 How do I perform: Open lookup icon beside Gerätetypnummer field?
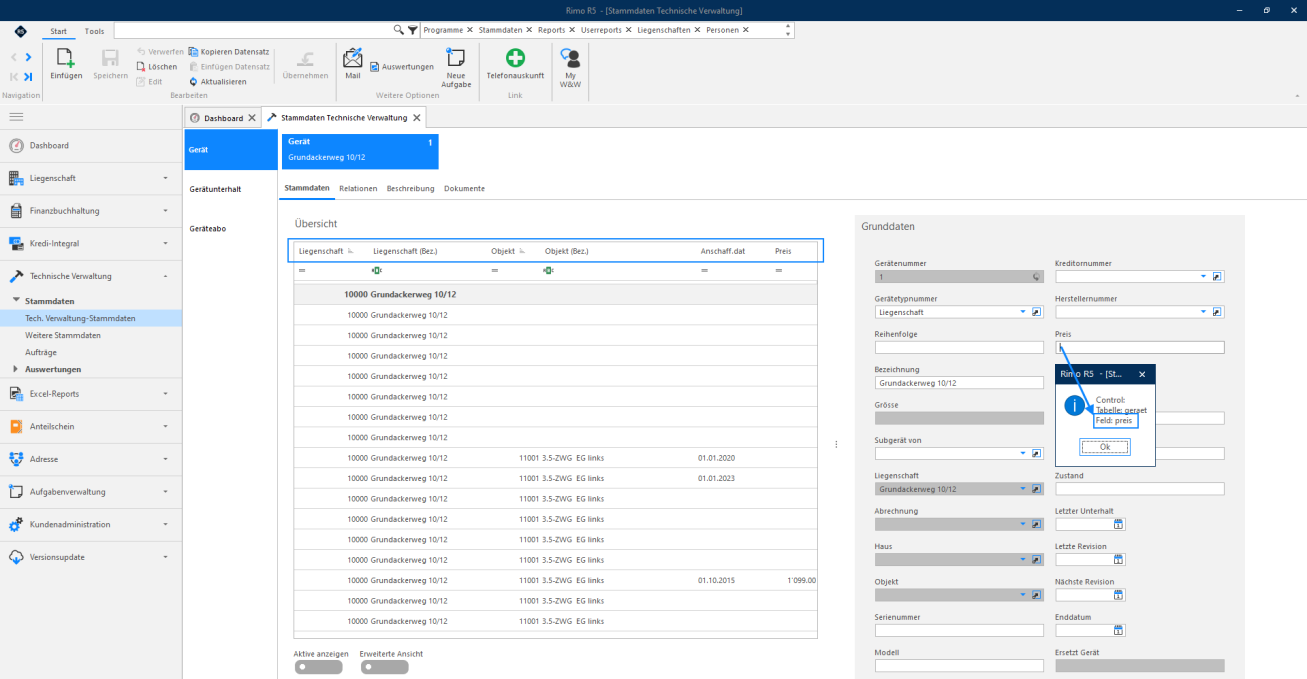click(1036, 312)
